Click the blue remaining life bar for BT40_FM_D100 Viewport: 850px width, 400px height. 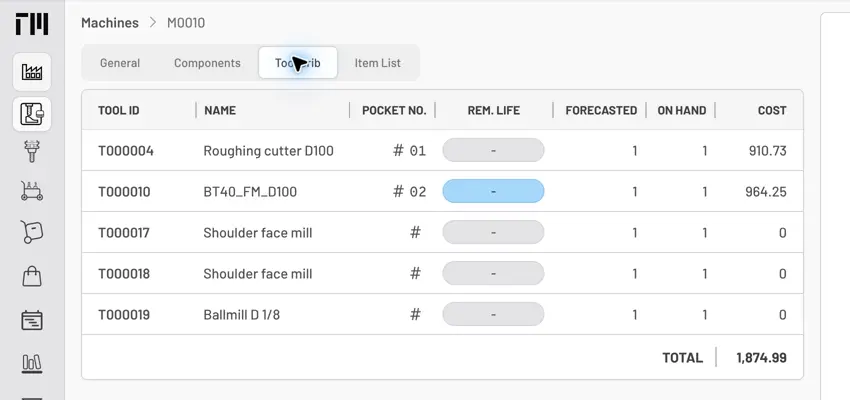pyautogui.click(x=493, y=191)
